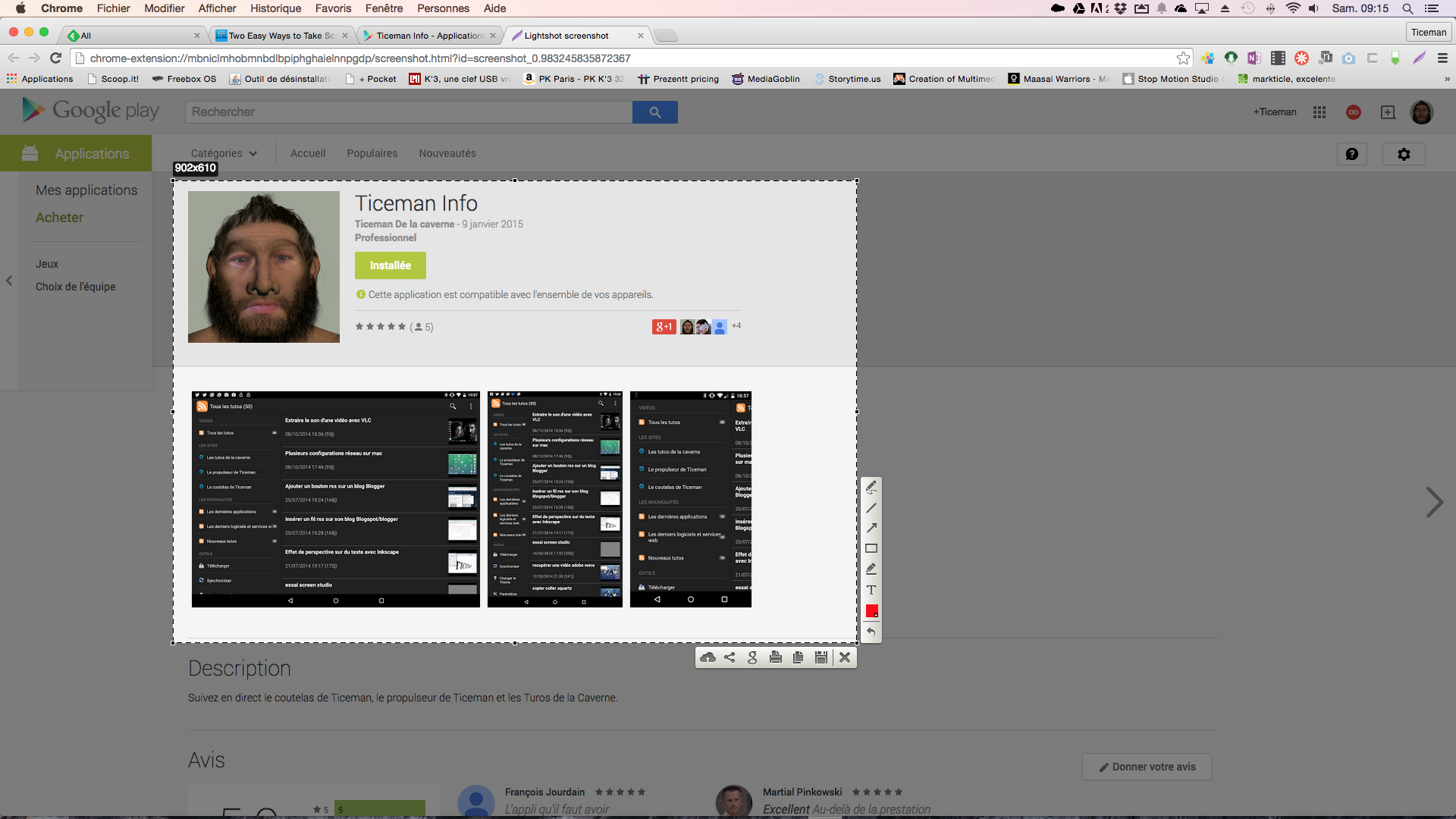Screen dimensions: 1456x819
Task: Save the screenshot to disk
Action: pos(821,657)
